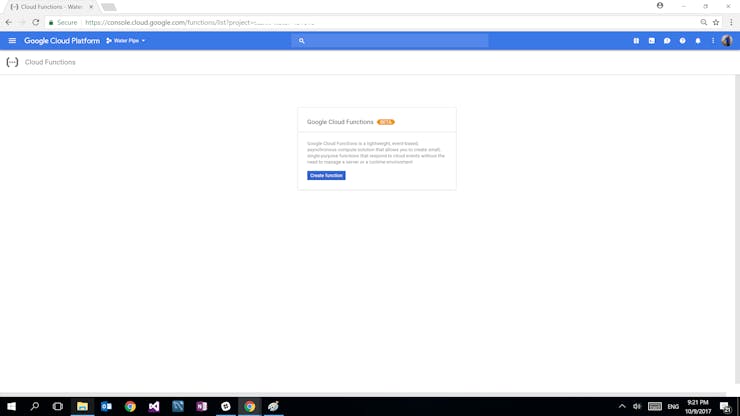Click the zoom magnifier icon in address bar
The height and width of the screenshot is (416, 740).
pyautogui.click(x=704, y=22)
